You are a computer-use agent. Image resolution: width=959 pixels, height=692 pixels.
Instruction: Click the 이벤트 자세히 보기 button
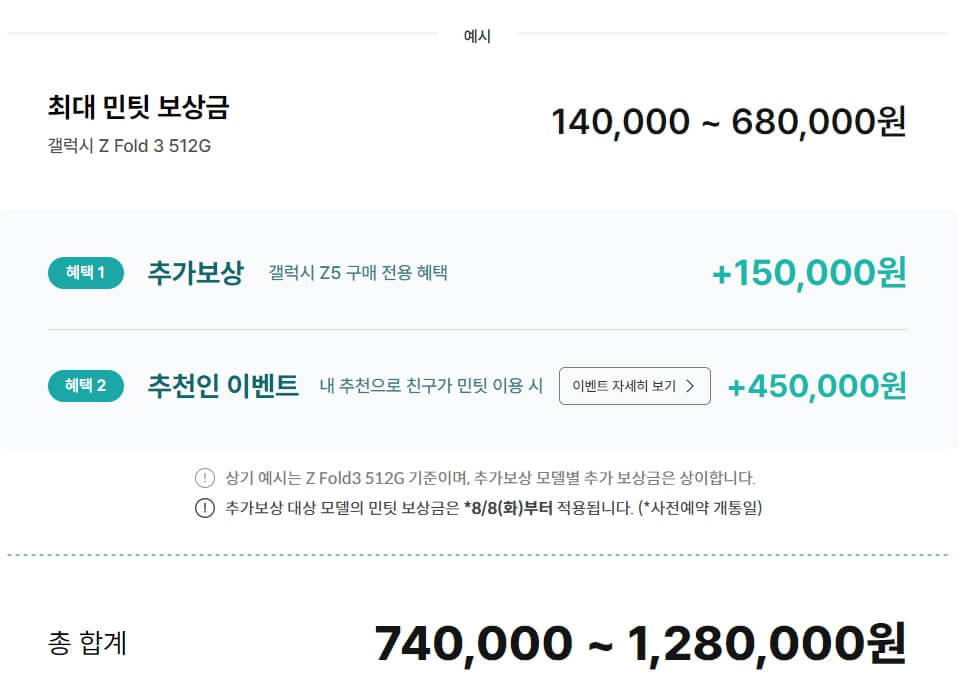coord(635,386)
